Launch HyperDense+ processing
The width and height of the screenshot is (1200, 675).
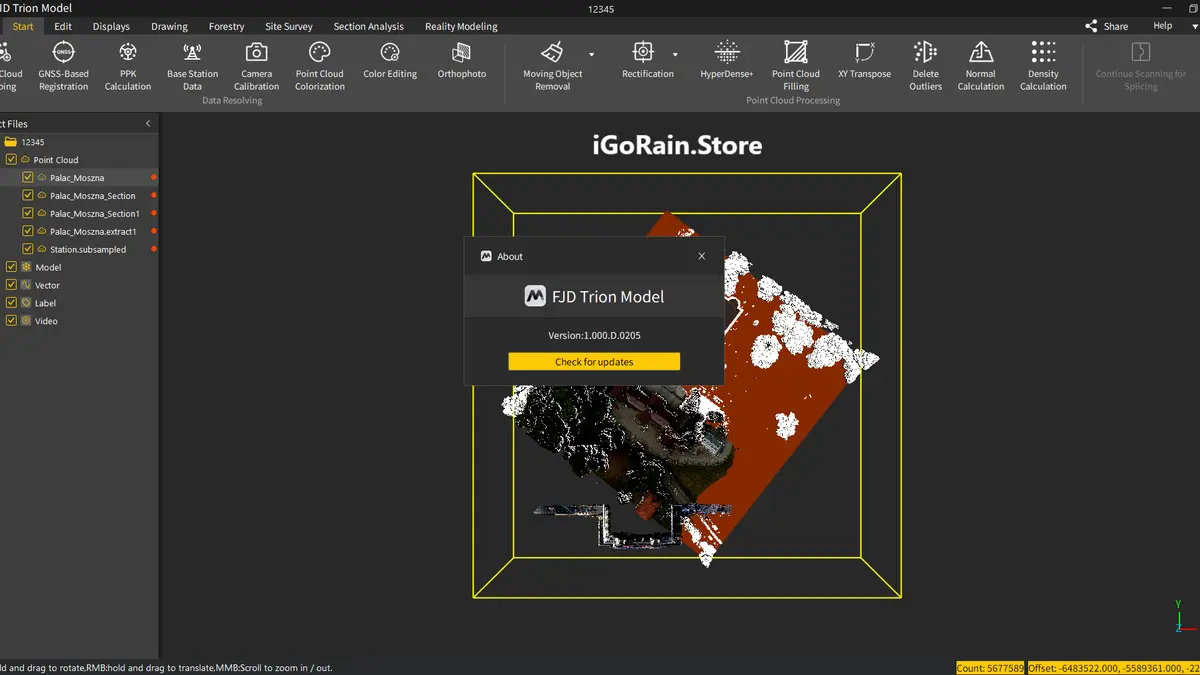727,60
